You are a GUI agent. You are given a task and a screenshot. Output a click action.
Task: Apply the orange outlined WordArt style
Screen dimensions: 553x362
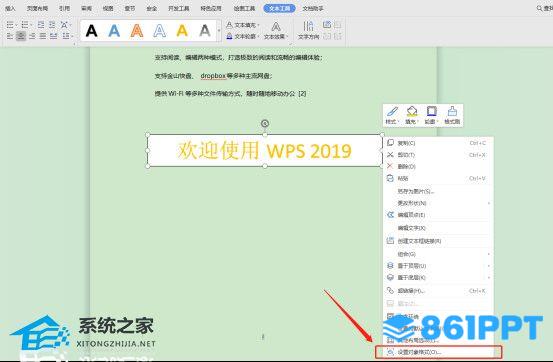[137, 31]
